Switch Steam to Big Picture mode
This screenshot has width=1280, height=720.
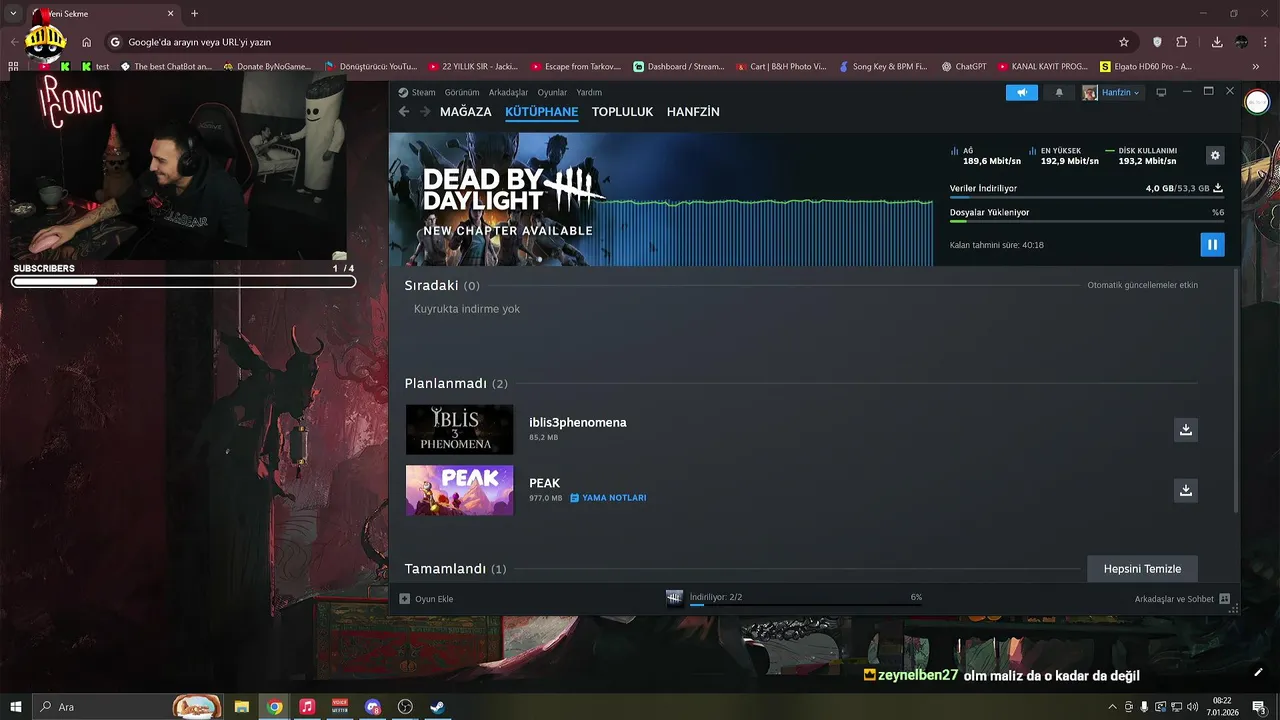(x=1161, y=92)
